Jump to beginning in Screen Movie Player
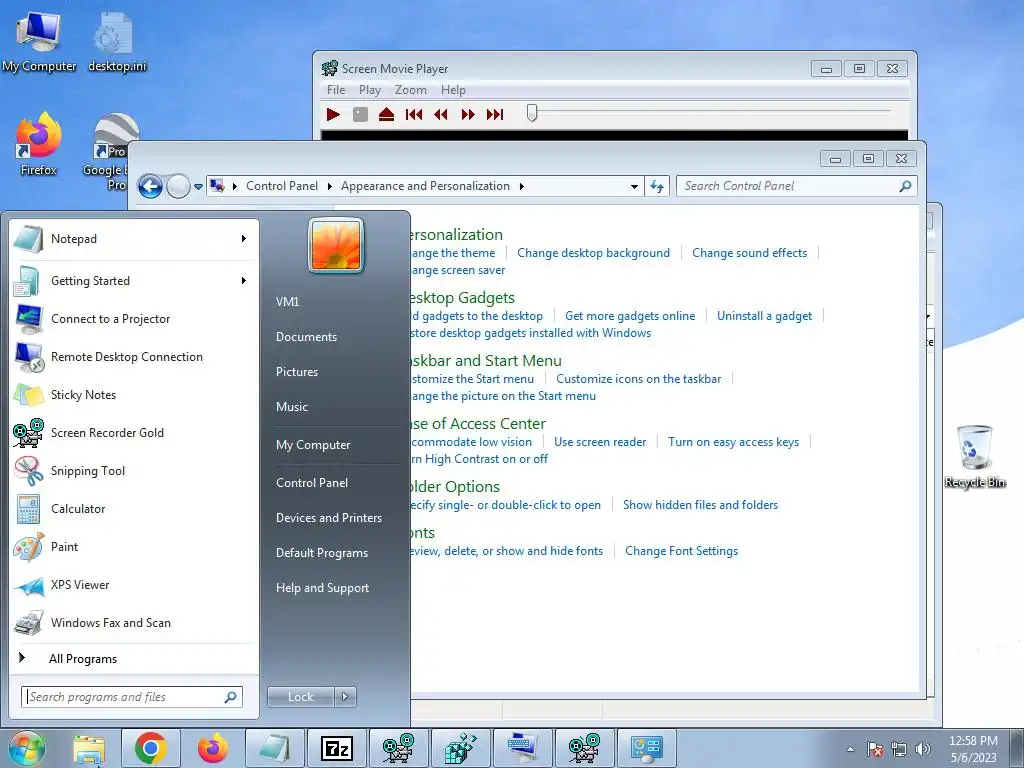This screenshot has height=768, width=1024. click(x=413, y=114)
